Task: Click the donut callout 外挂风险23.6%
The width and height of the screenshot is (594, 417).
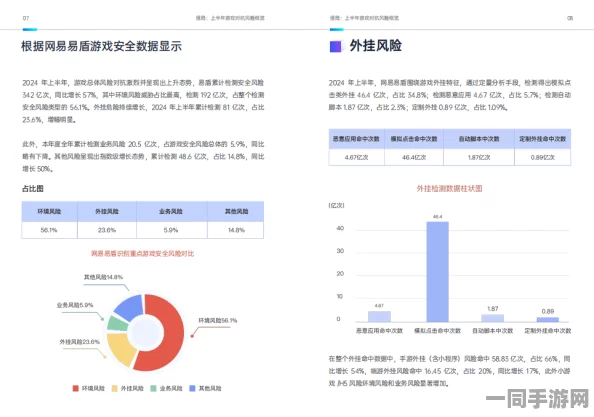Action: coord(80,342)
